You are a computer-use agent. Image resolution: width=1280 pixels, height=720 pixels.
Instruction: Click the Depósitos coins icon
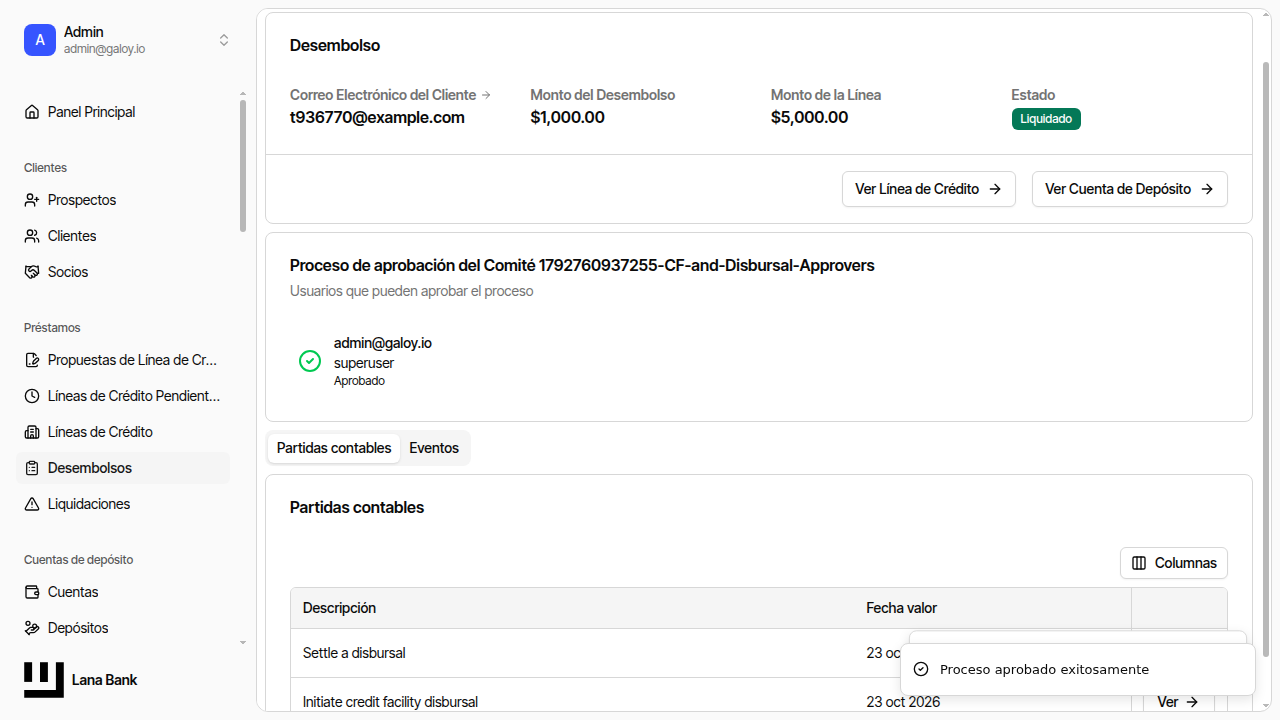point(32,628)
